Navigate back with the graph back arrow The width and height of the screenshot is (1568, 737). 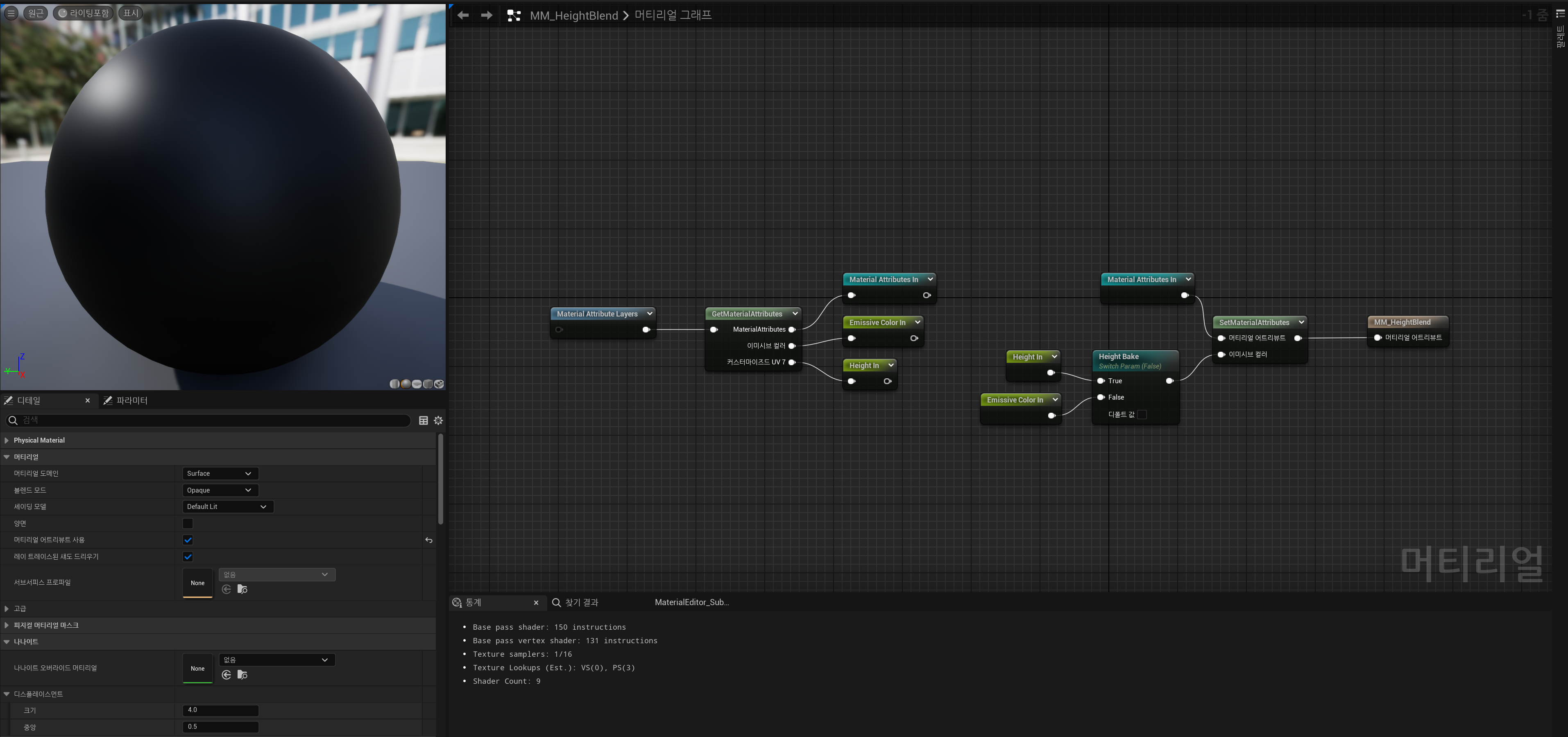coord(462,15)
